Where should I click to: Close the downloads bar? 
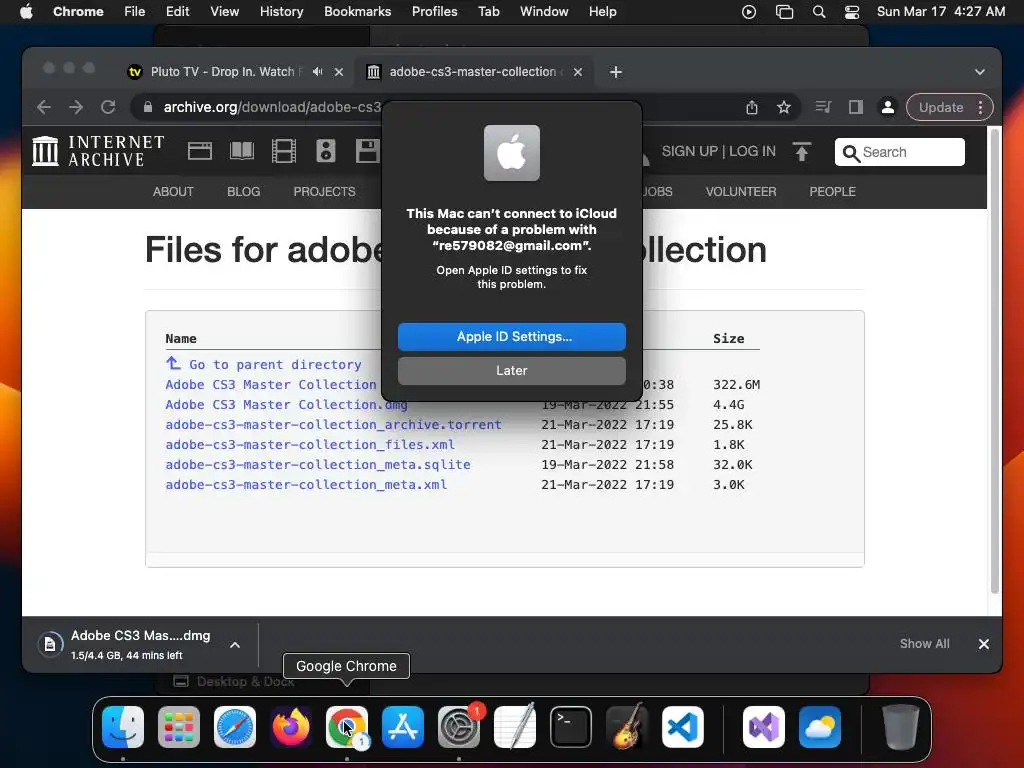click(x=984, y=644)
